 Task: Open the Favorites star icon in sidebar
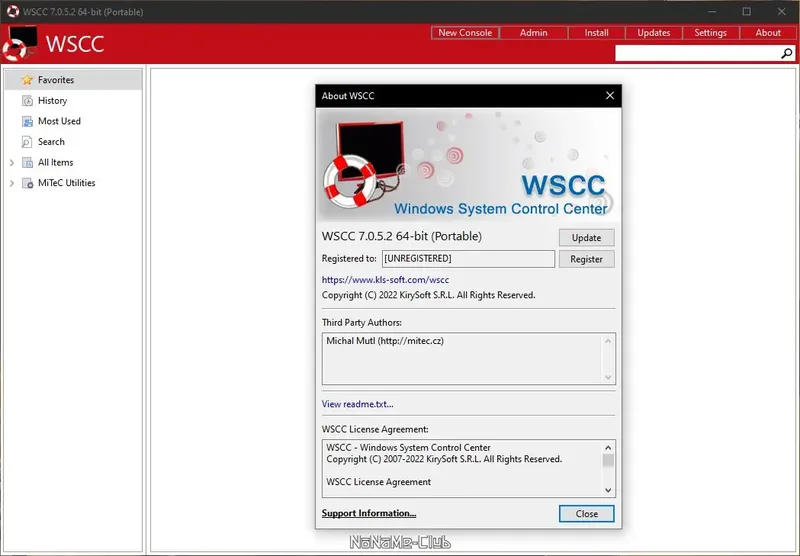[x=27, y=80]
